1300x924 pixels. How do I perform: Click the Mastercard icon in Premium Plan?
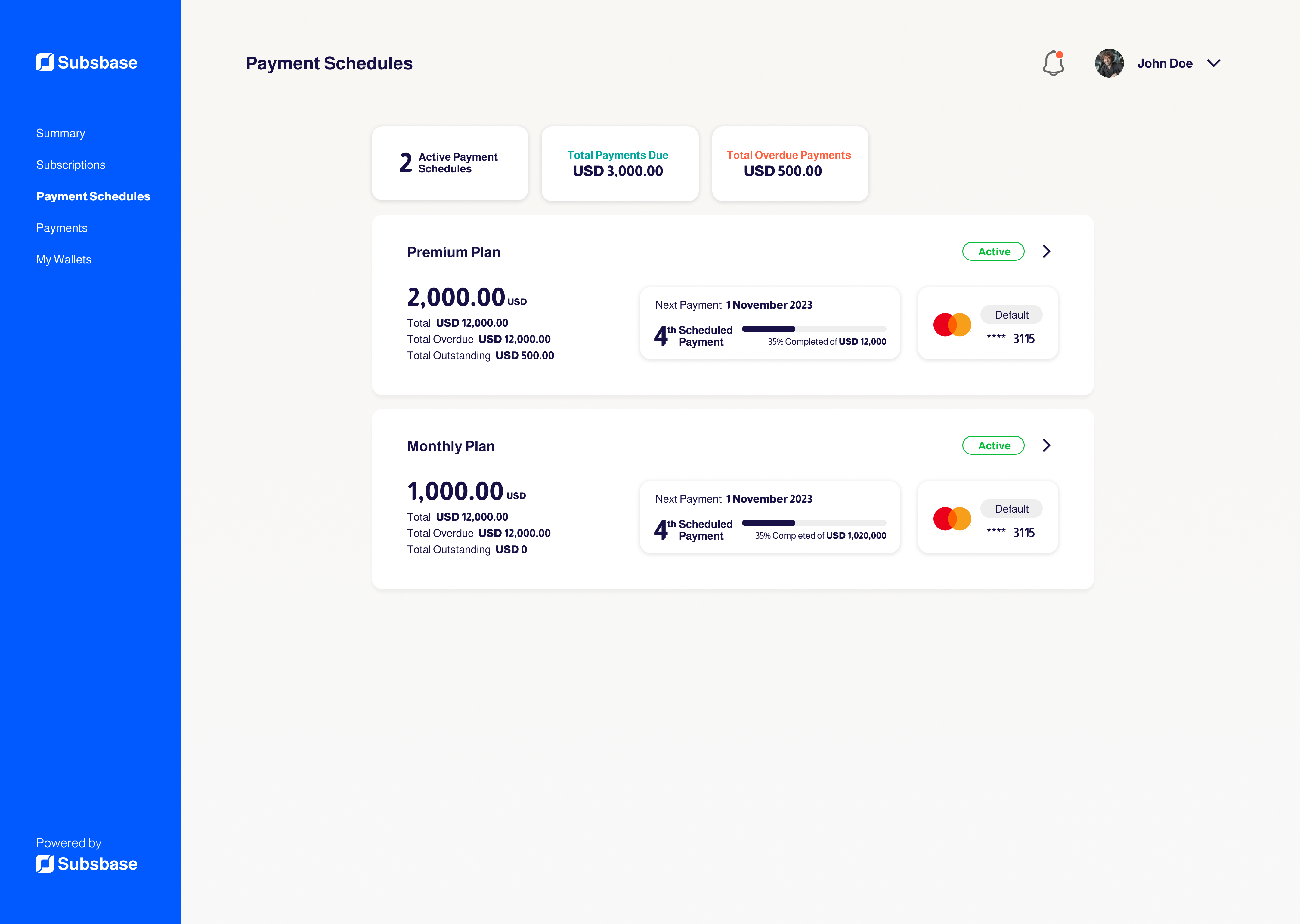(952, 325)
